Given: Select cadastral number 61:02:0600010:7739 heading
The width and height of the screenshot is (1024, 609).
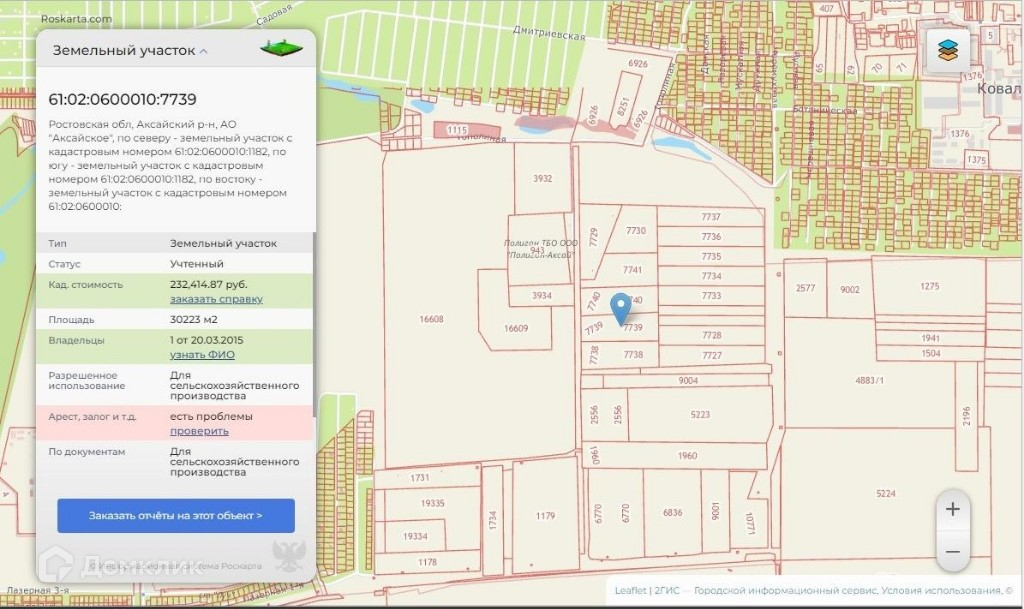Looking at the screenshot, I should [122, 99].
